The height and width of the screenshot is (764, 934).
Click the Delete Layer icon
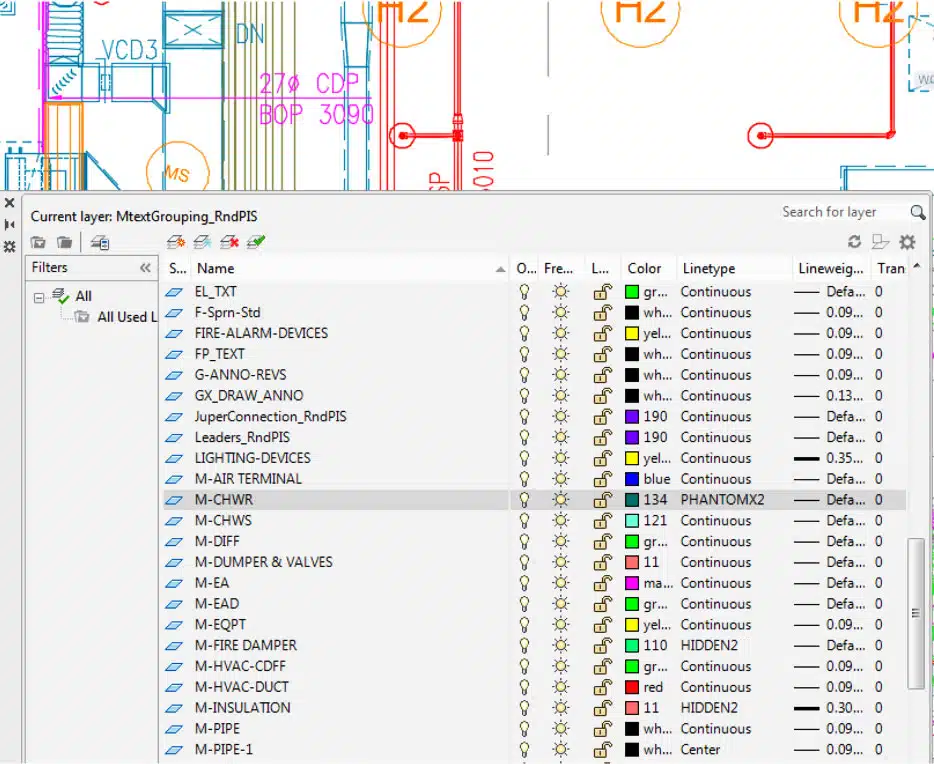pos(230,242)
